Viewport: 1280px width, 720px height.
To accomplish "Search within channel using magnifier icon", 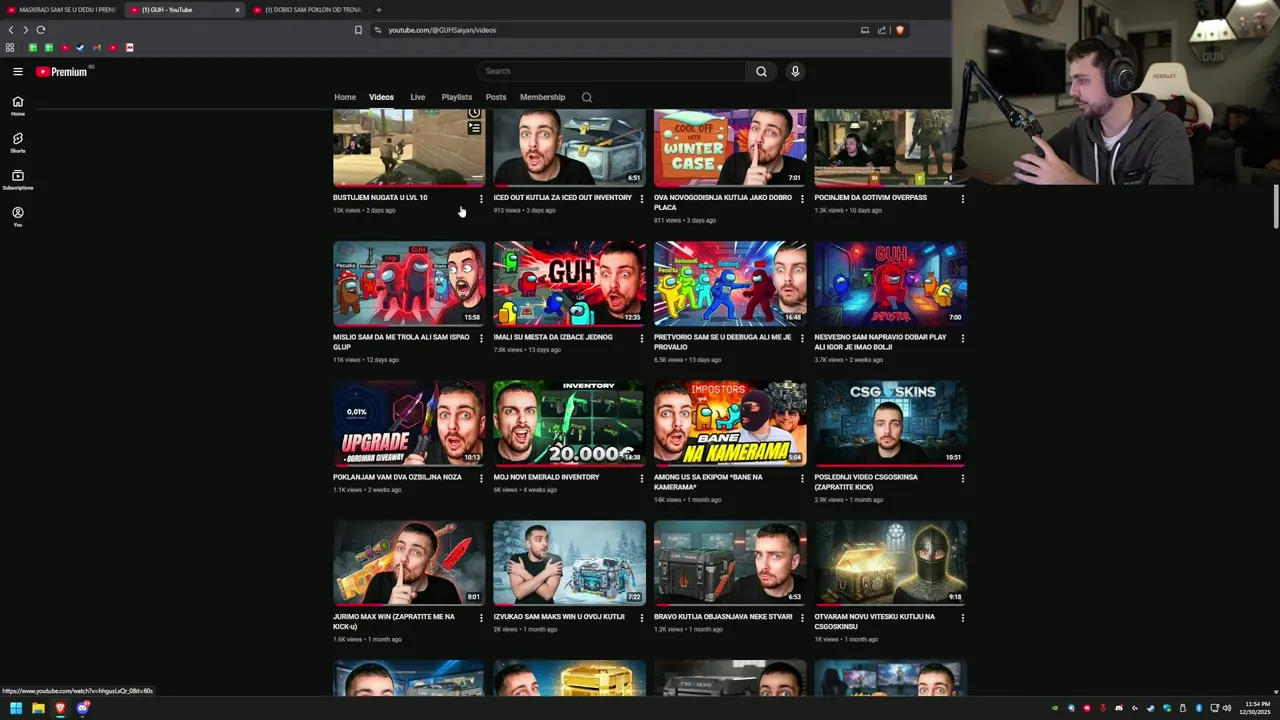I will [x=587, y=97].
